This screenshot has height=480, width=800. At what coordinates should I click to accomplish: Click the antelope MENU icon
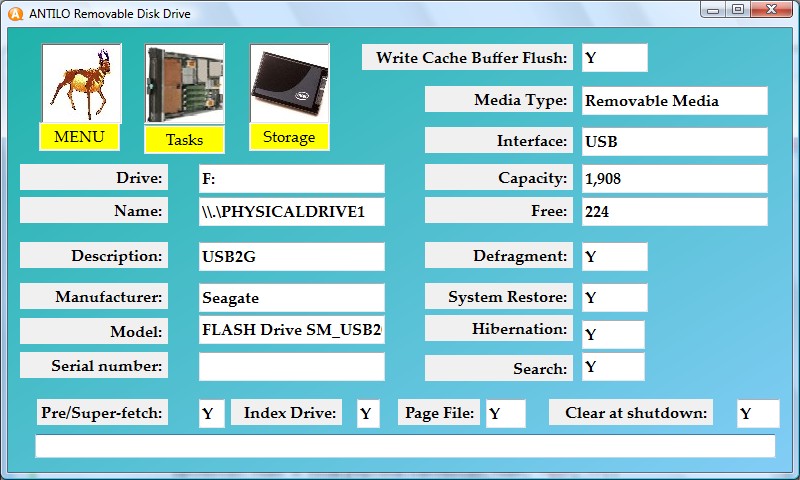[81, 85]
